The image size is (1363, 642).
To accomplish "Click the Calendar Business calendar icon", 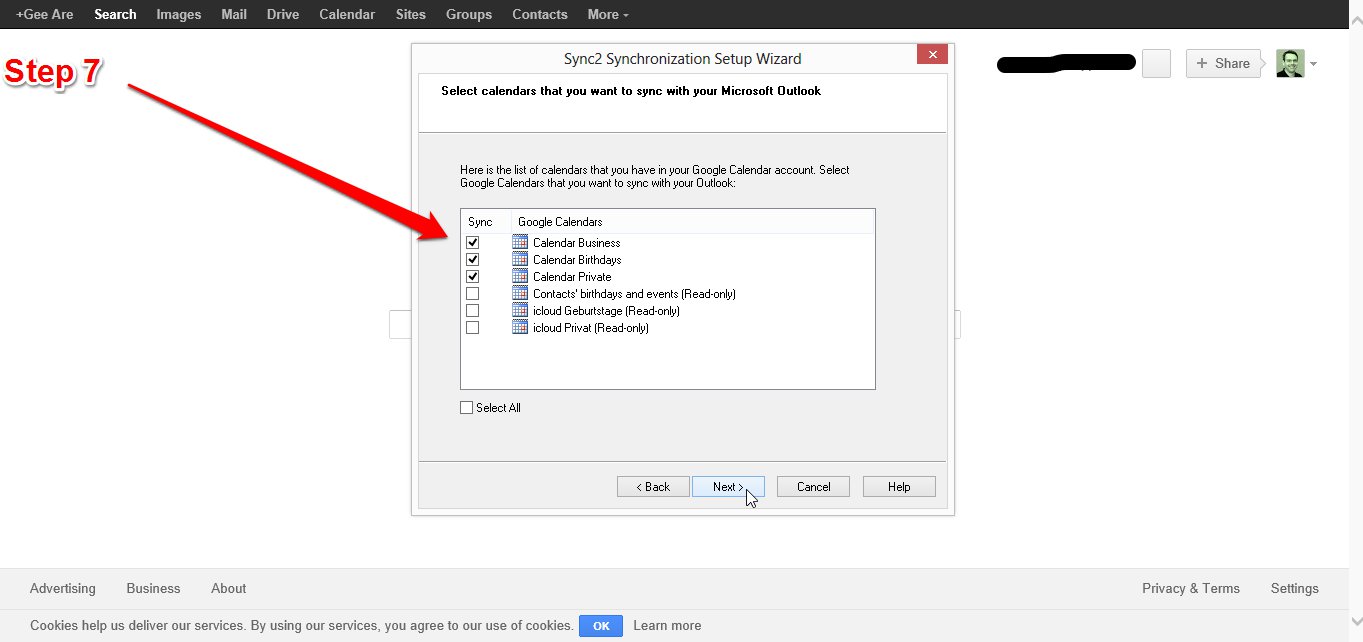I will coord(519,242).
